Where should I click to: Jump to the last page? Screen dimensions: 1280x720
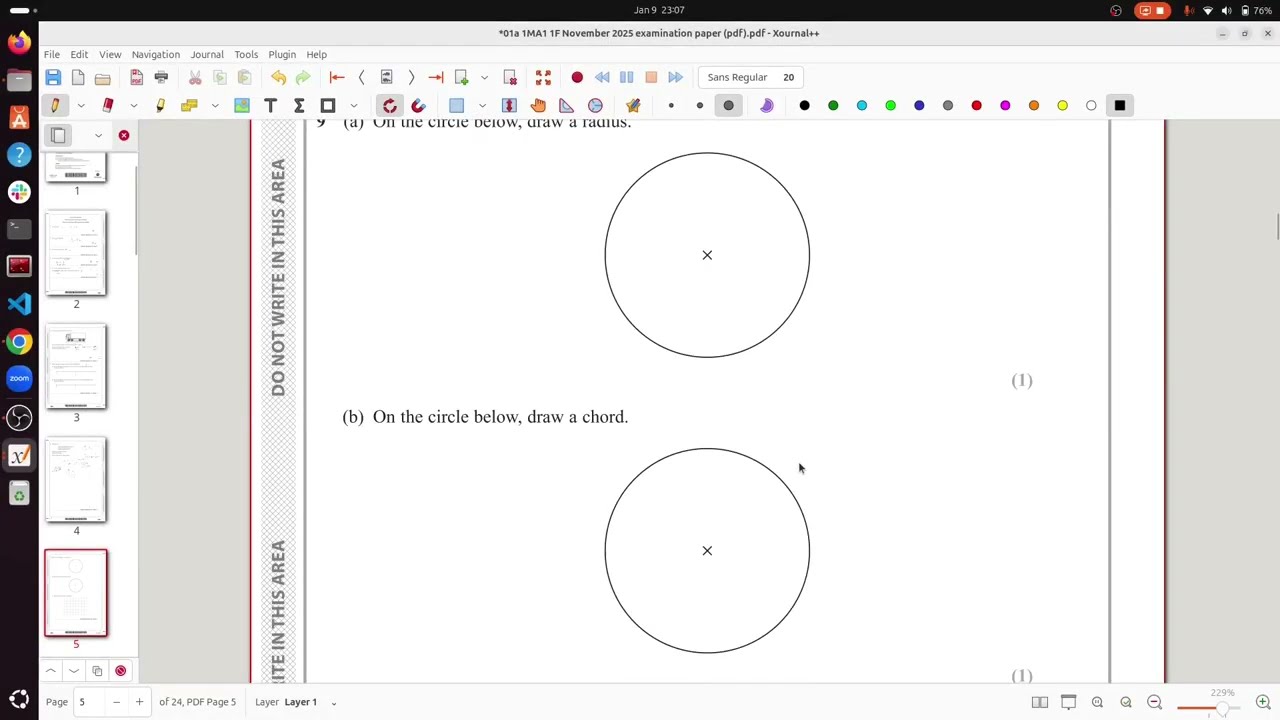(436, 77)
